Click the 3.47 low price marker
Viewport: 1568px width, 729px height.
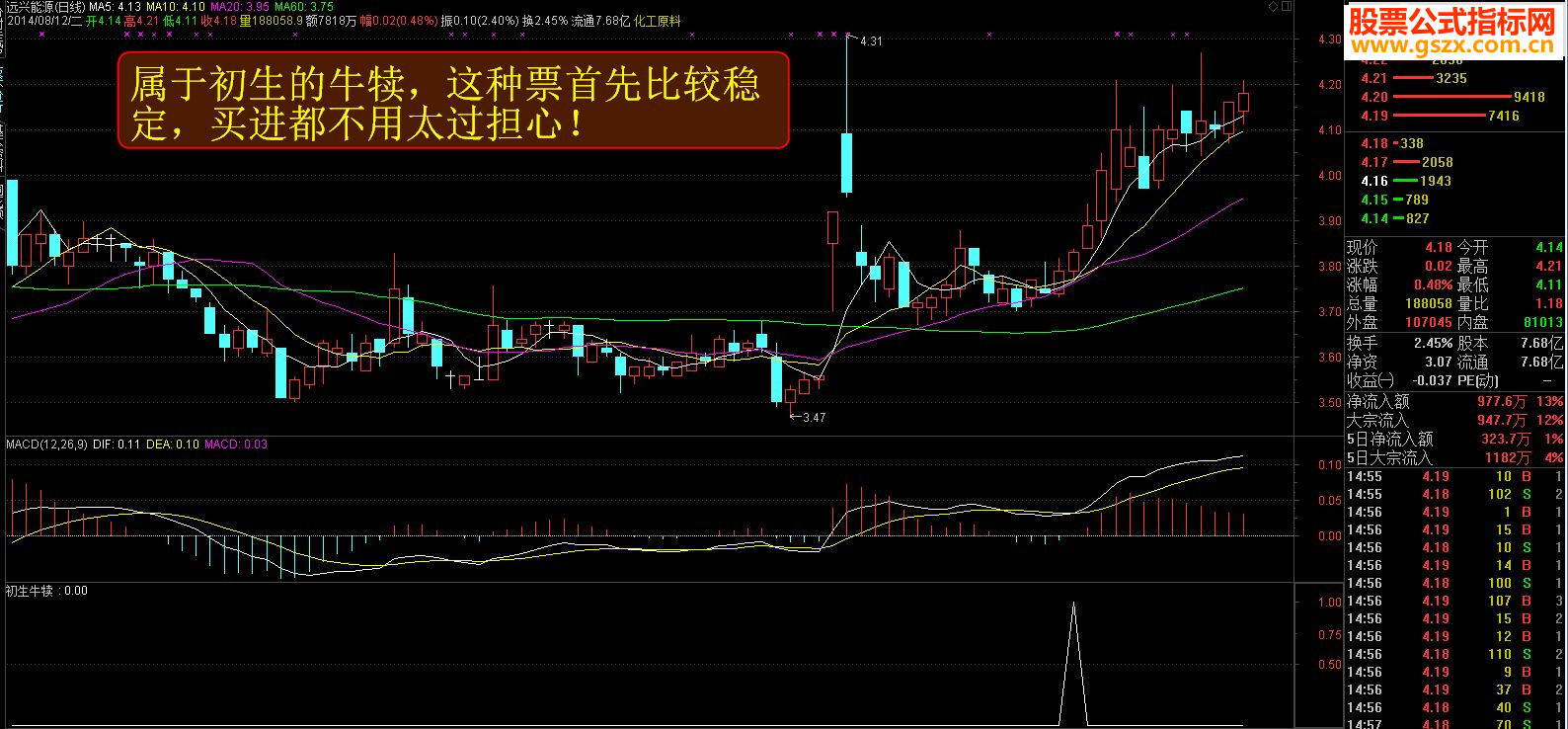[x=814, y=418]
